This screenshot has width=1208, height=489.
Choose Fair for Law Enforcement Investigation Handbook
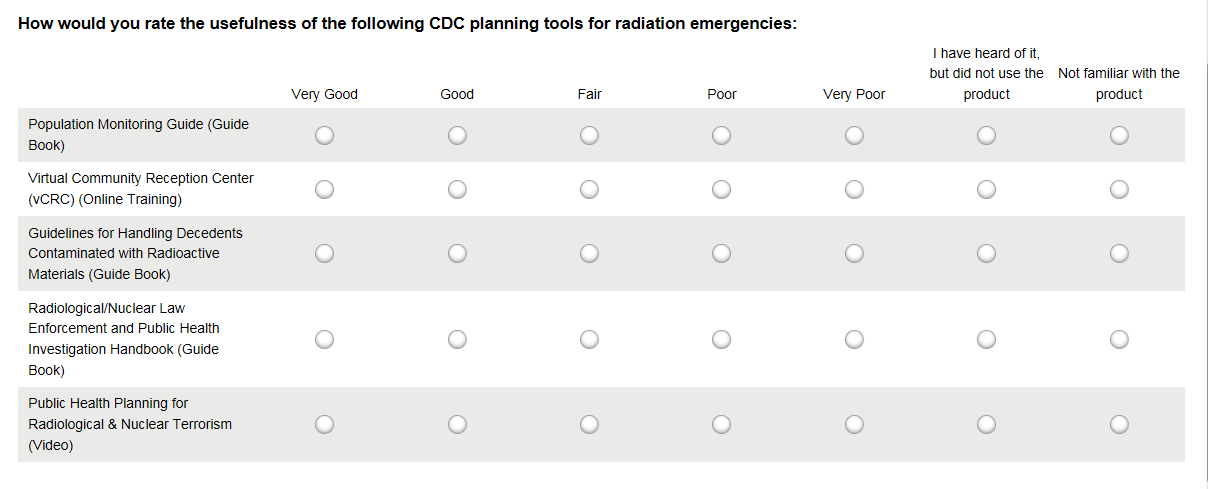click(589, 340)
